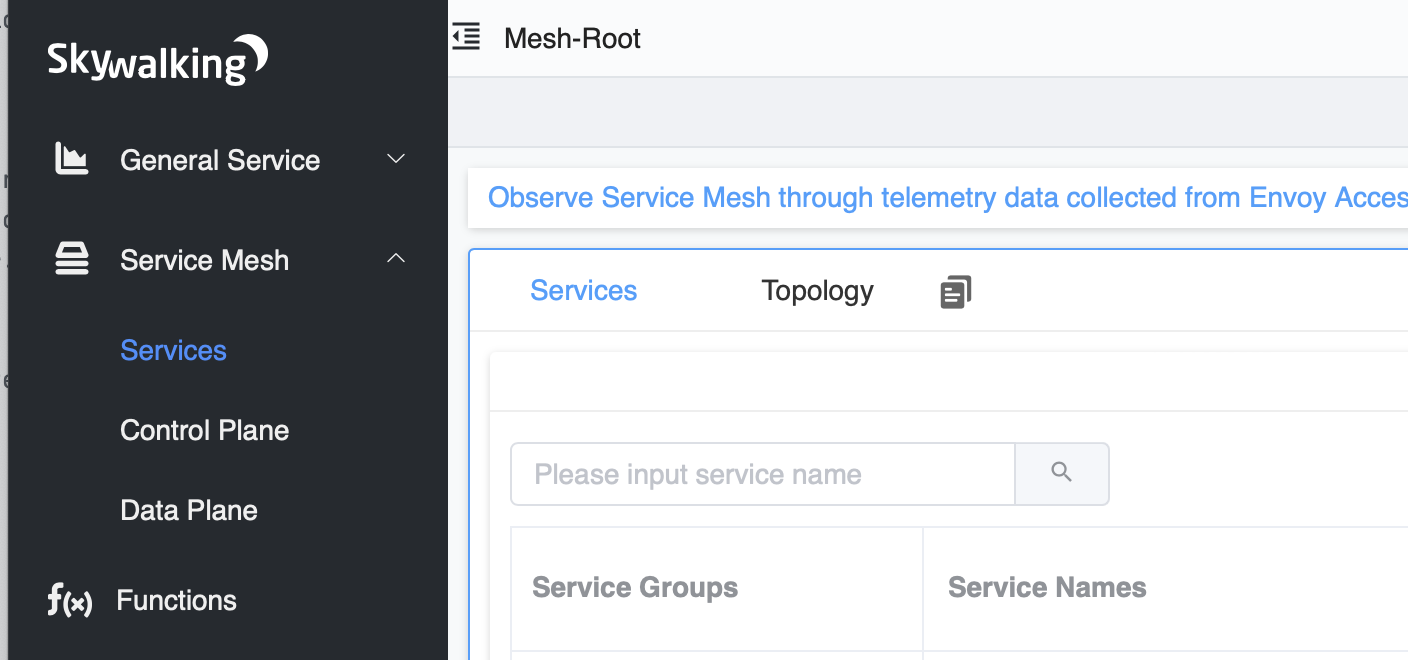
Task: Open Control Plane in the sidebar
Action: (x=204, y=430)
